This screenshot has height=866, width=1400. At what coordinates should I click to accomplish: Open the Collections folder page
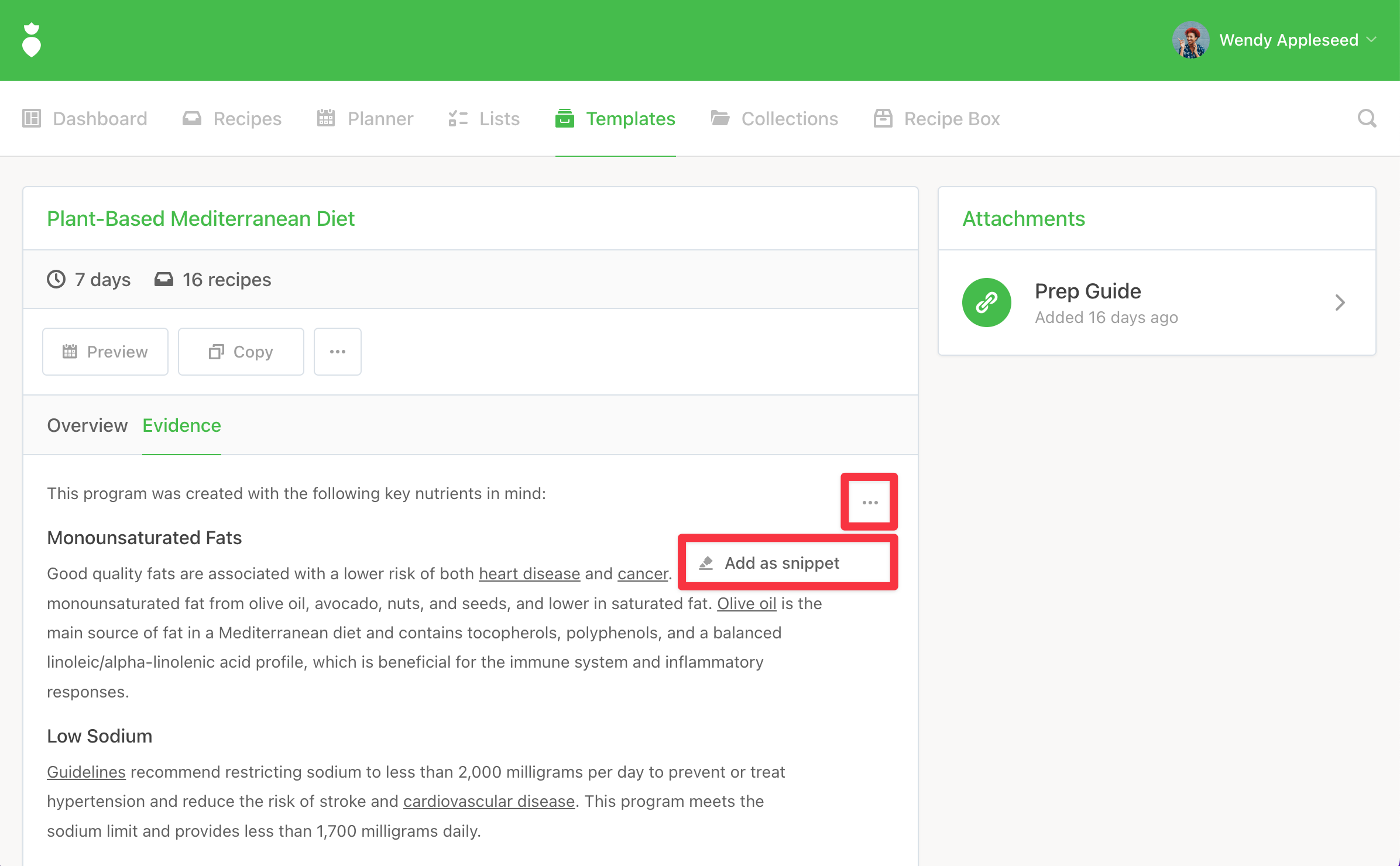pyautogui.click(x=774, y=119)
